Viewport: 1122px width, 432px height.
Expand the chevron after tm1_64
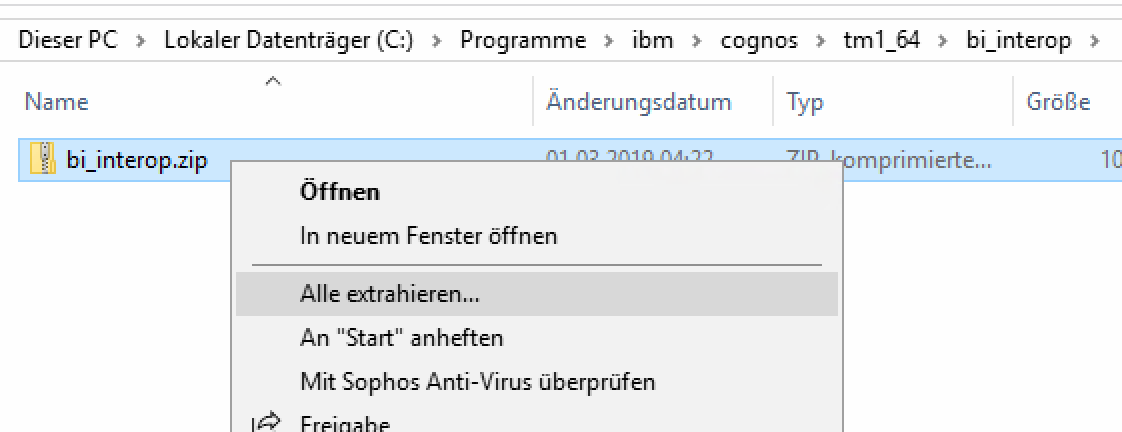(x=943, y=41)
